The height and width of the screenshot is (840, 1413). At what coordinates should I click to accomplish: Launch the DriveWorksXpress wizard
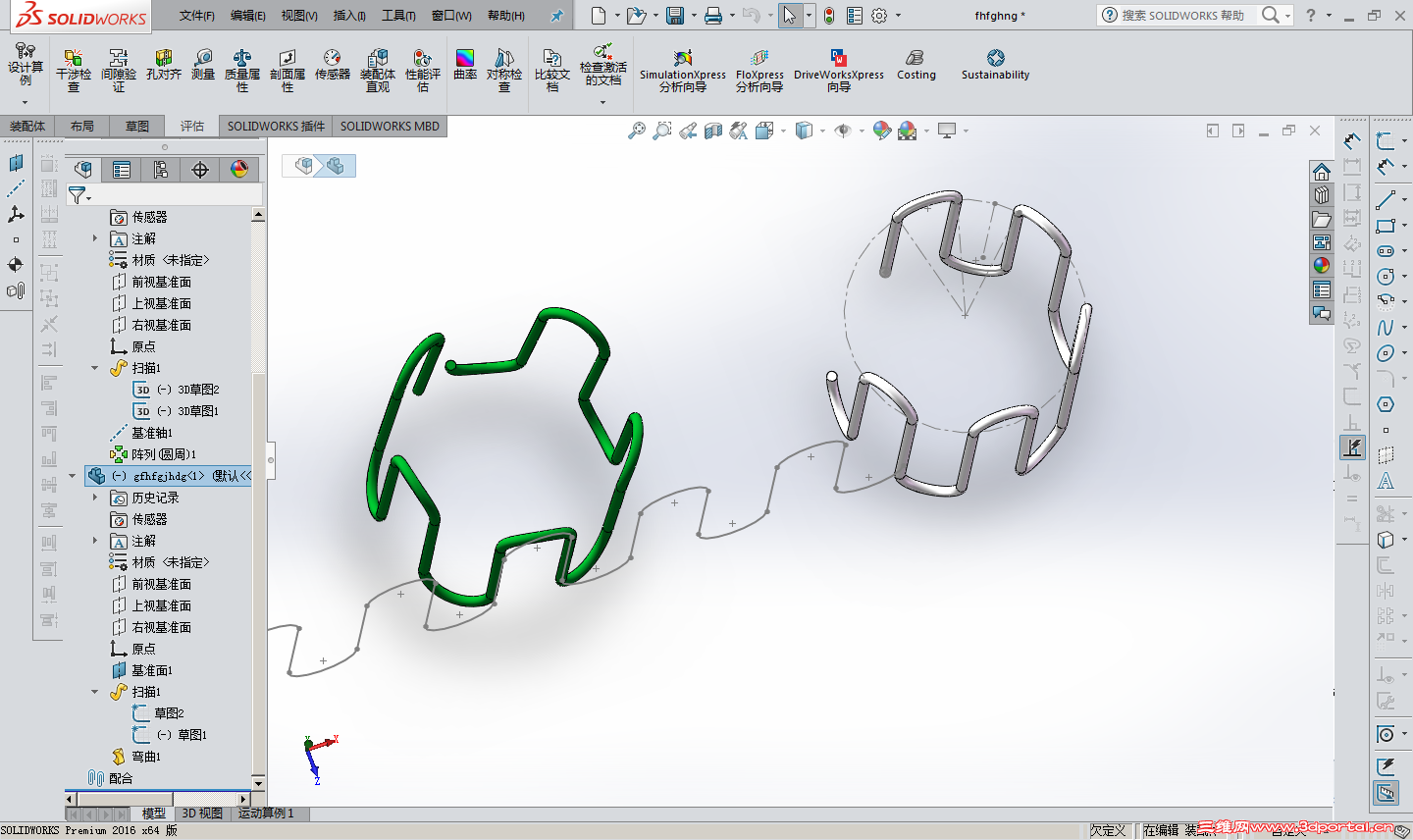pos(839,70)
